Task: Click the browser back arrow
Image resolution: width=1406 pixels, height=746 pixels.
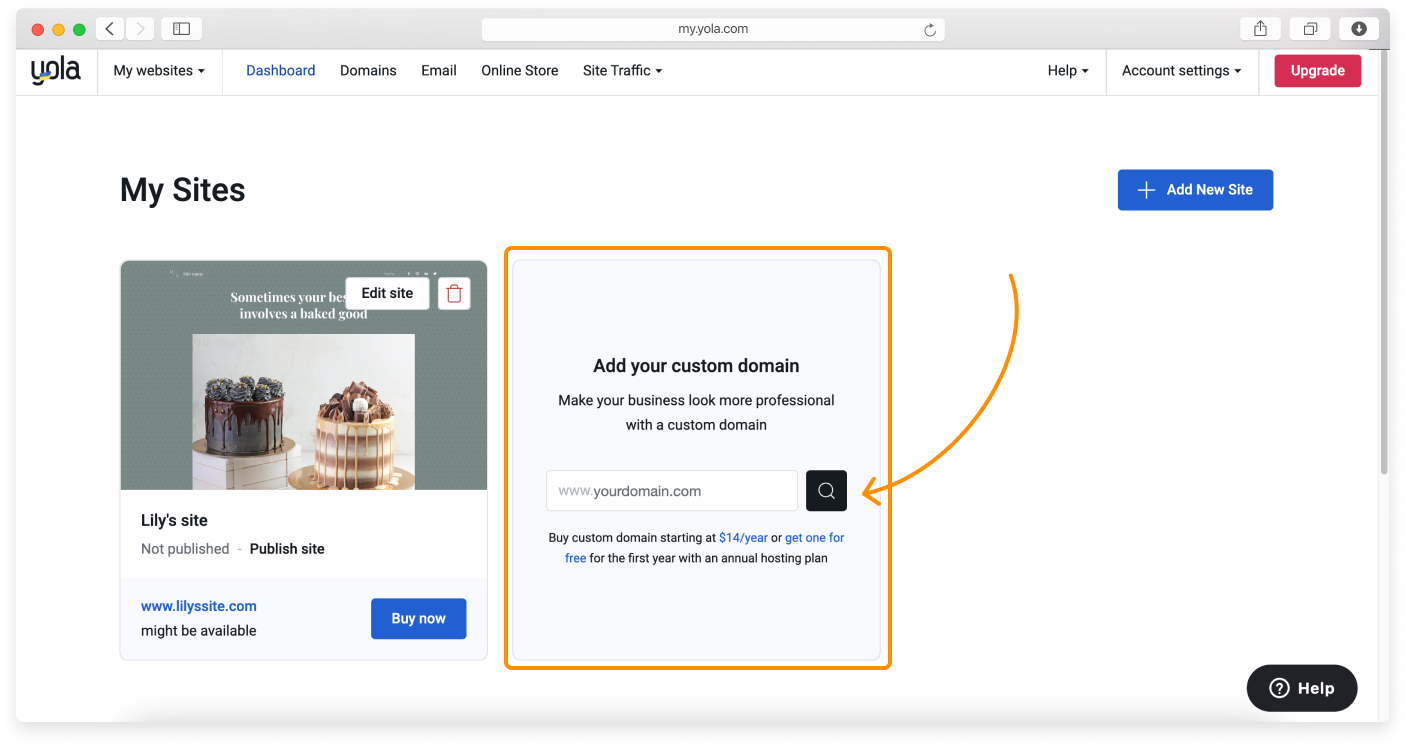Action: coord(110,28)
